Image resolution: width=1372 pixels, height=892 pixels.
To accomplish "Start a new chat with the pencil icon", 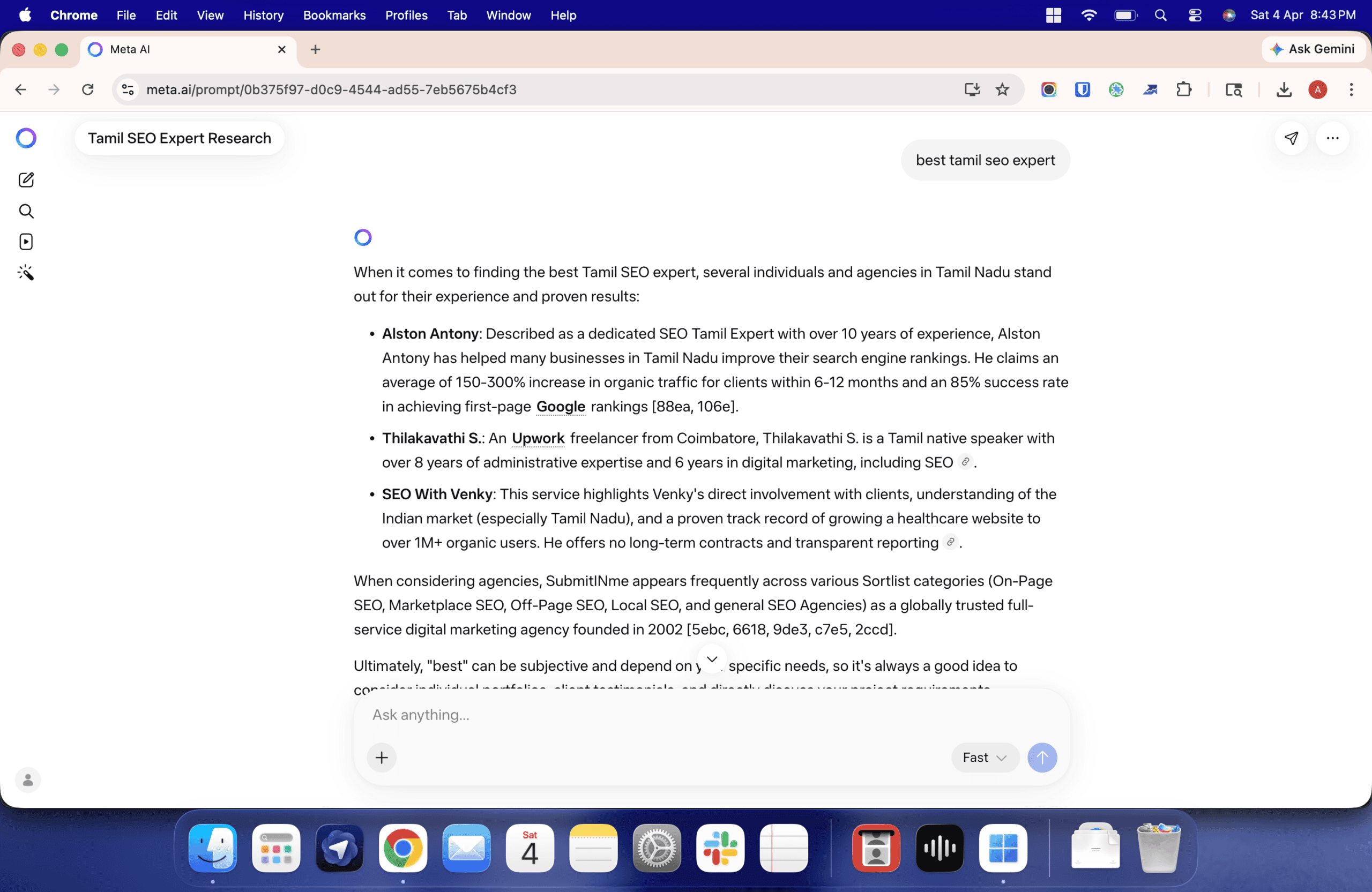I will (26, 180).
